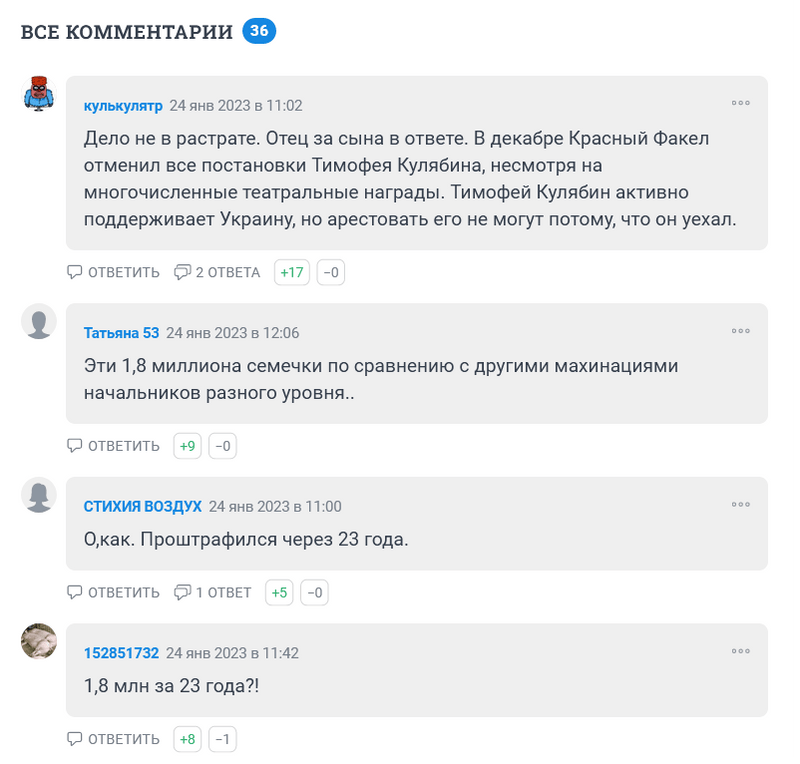This screenshot has height=764, width=800.
Task: Expand the 2 ОТВЕТА replies thread
Action: click(x=217, y=272)
